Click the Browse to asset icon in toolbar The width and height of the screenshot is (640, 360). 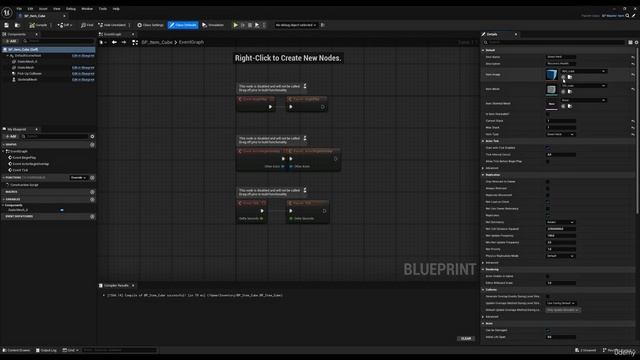tap(17, 25)
